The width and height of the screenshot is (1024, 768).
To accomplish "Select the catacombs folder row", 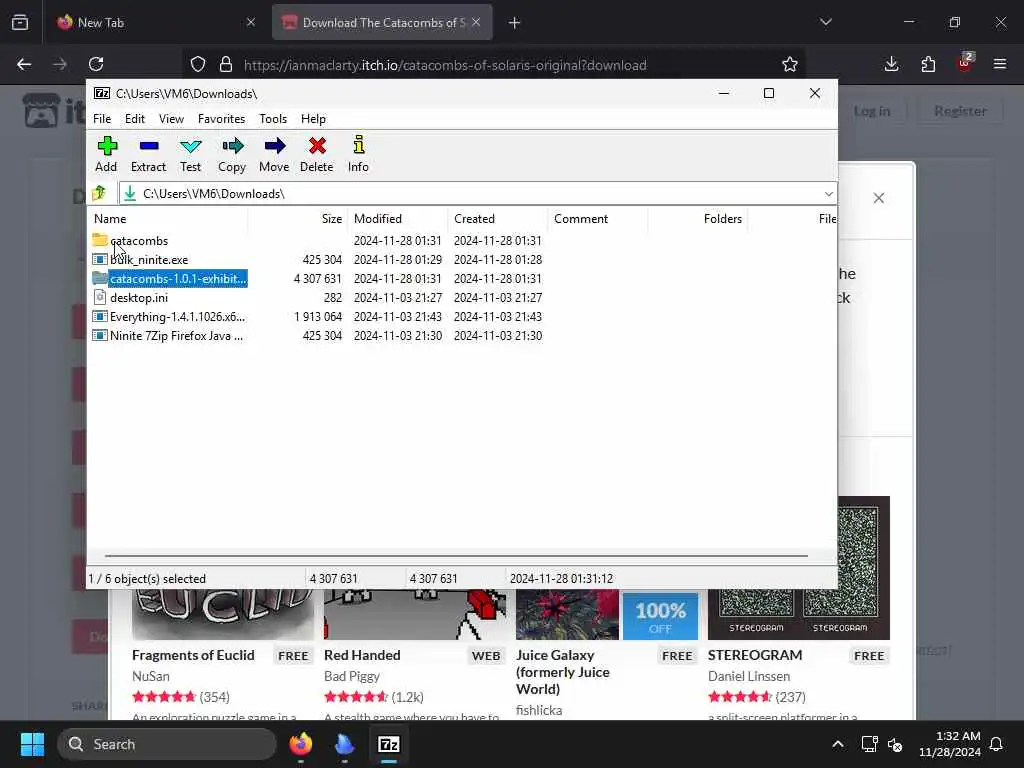I will (x=139, y=241).
